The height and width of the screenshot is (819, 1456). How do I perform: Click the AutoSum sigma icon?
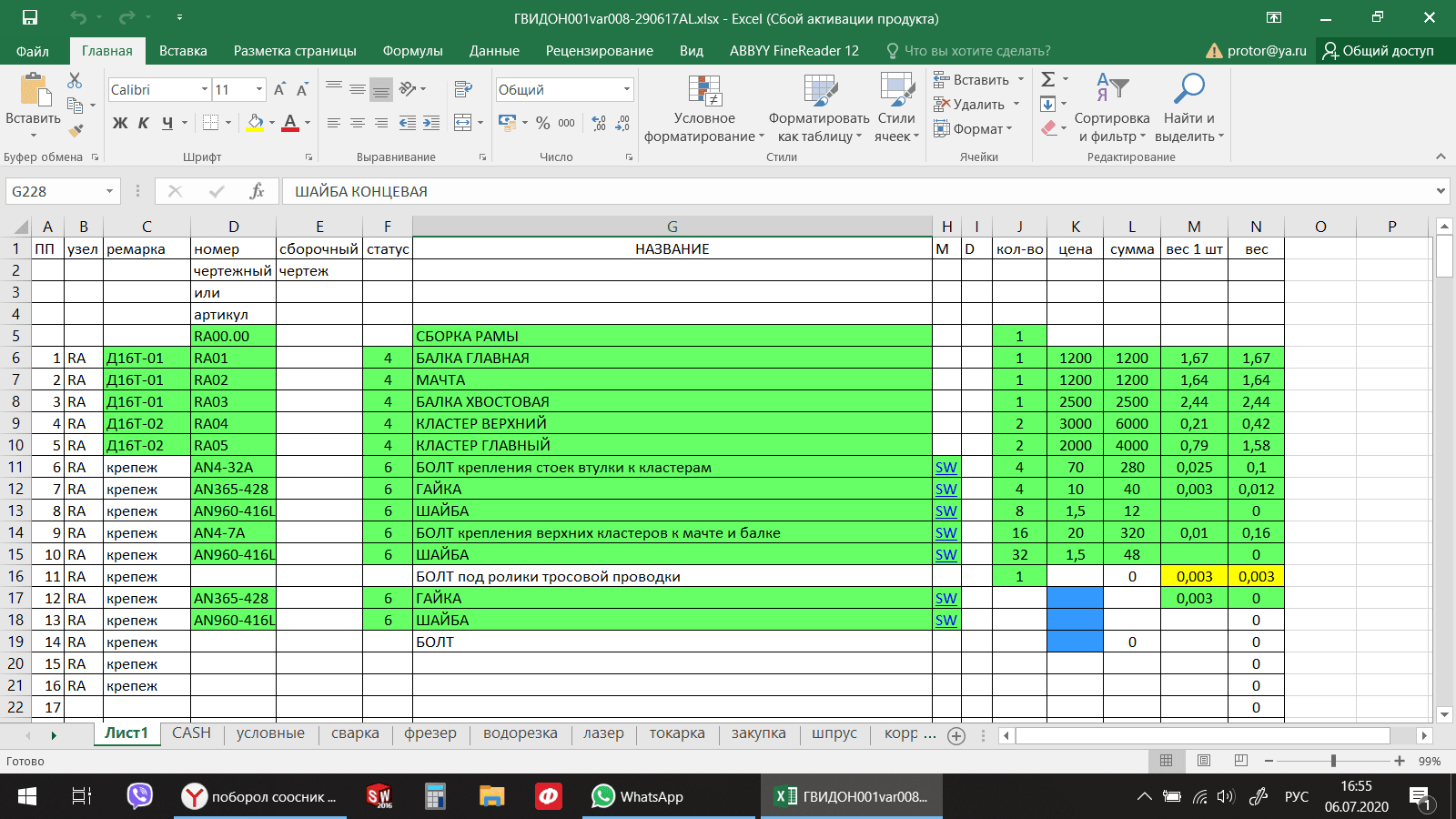1048,79
